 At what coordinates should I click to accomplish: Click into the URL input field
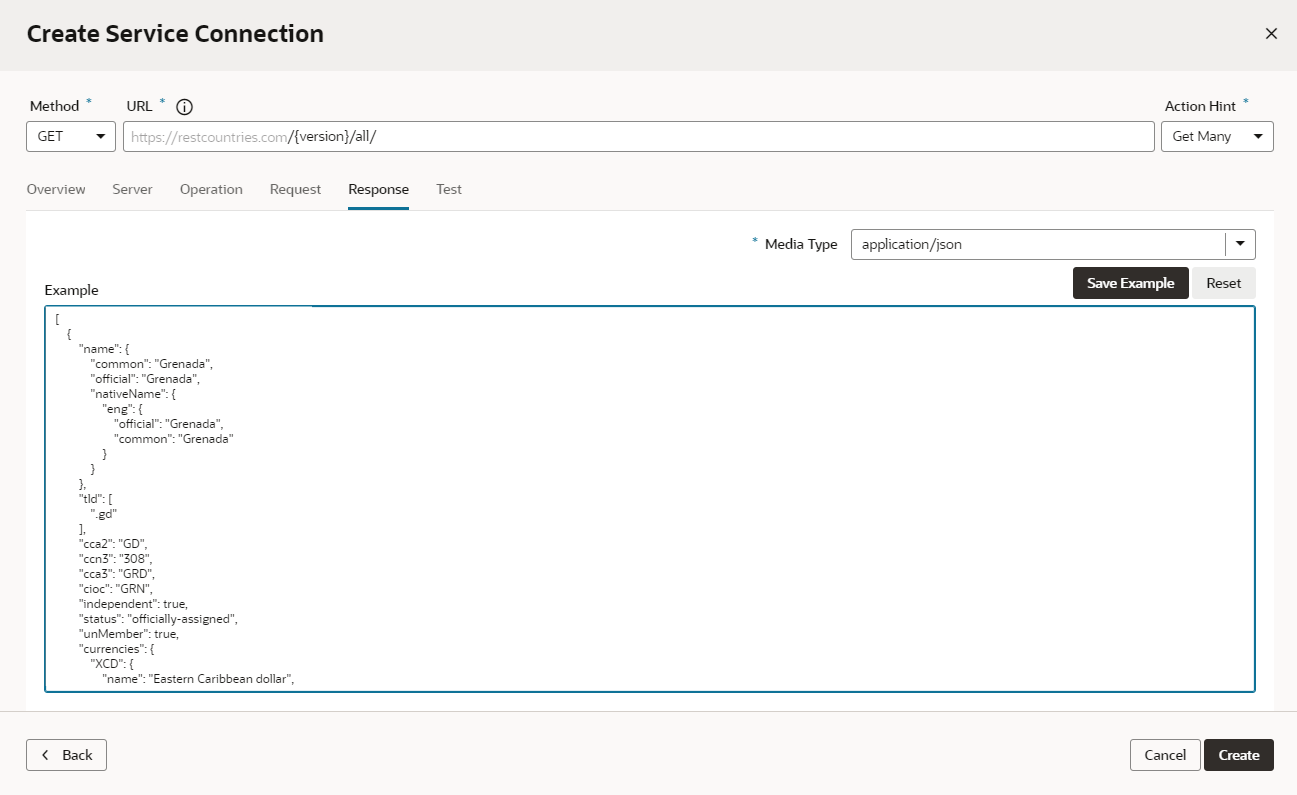639,136
